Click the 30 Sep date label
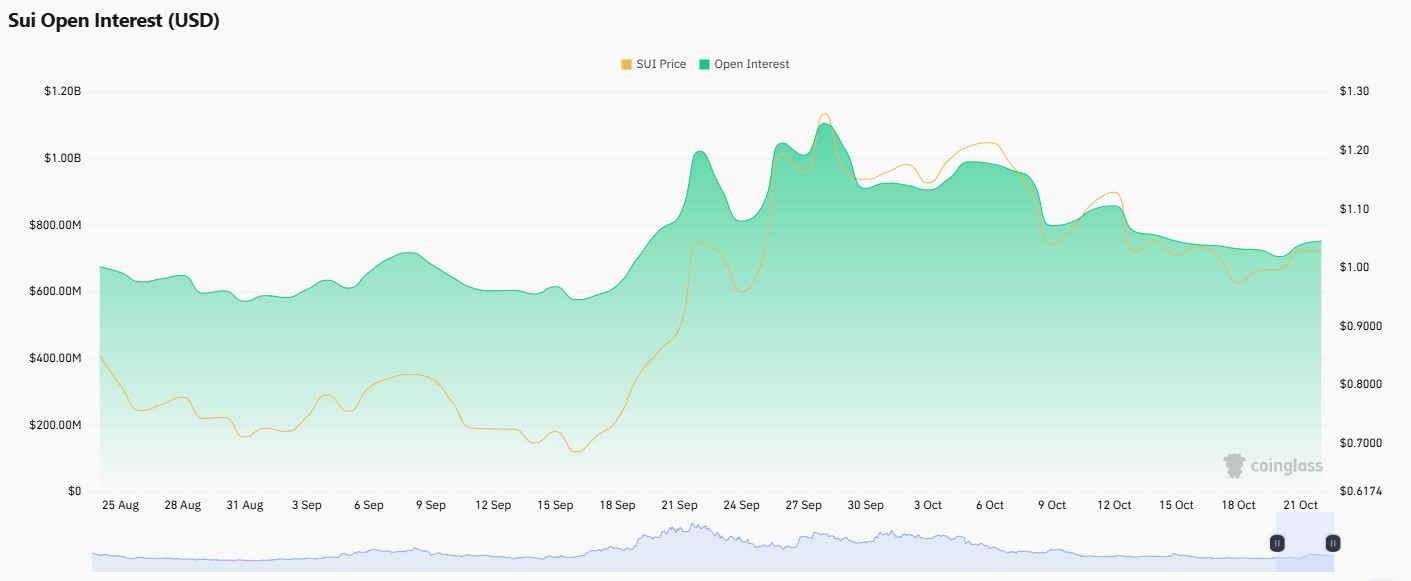 click(x=865, y=505)
